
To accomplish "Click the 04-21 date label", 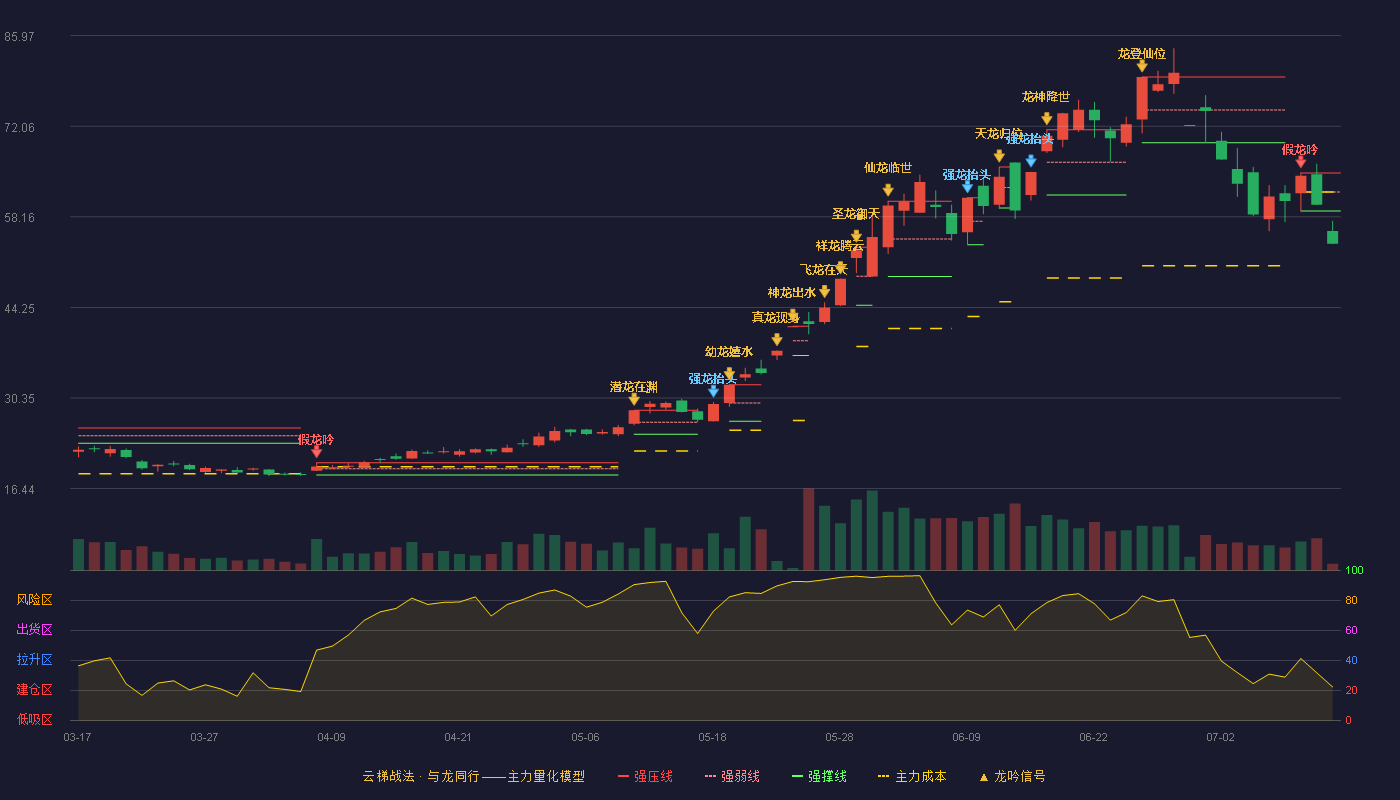I will (458, 737).
